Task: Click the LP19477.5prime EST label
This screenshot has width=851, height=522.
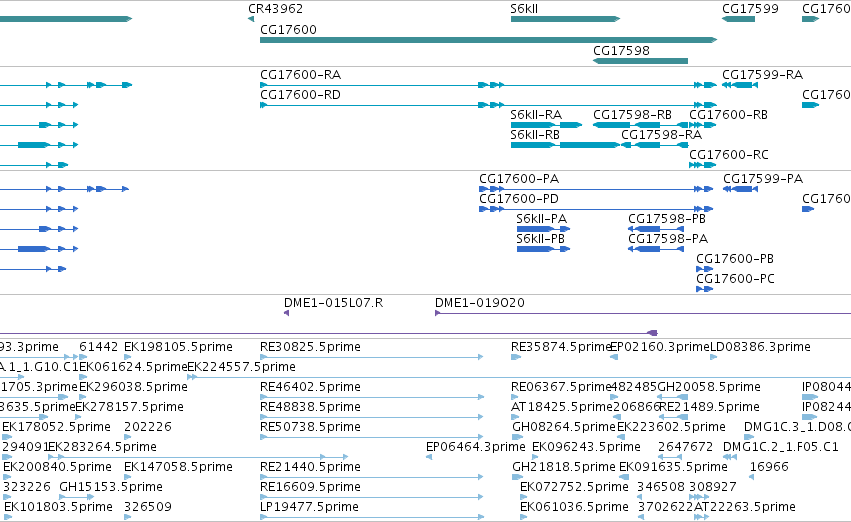Action: tap(309, 507)
